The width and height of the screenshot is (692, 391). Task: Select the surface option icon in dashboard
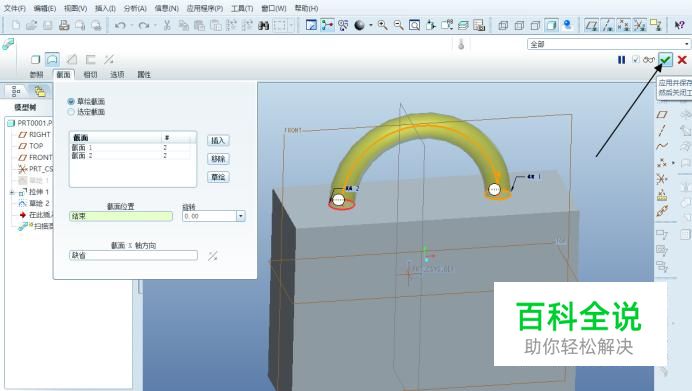point(52,59)
